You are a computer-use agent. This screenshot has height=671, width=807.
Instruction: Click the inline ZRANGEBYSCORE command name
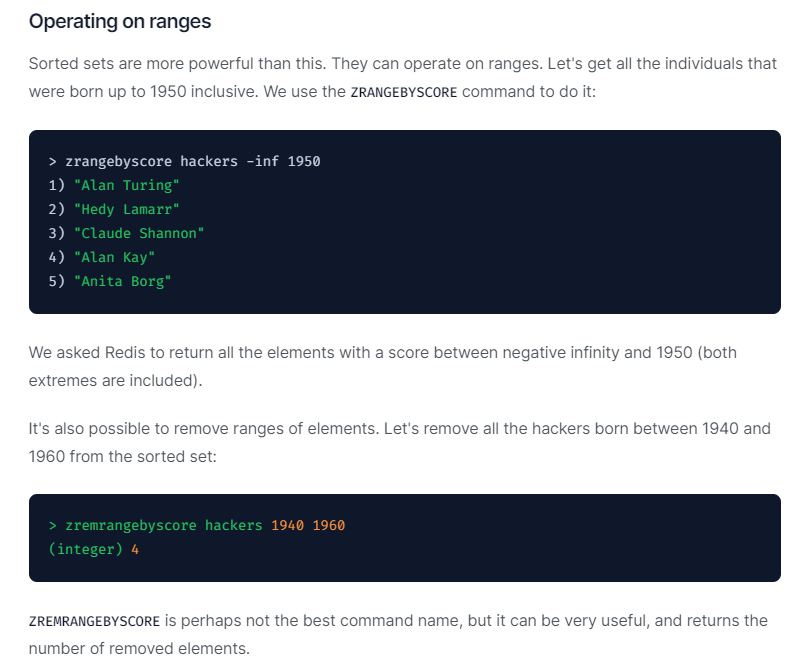[x=403, y=91]
